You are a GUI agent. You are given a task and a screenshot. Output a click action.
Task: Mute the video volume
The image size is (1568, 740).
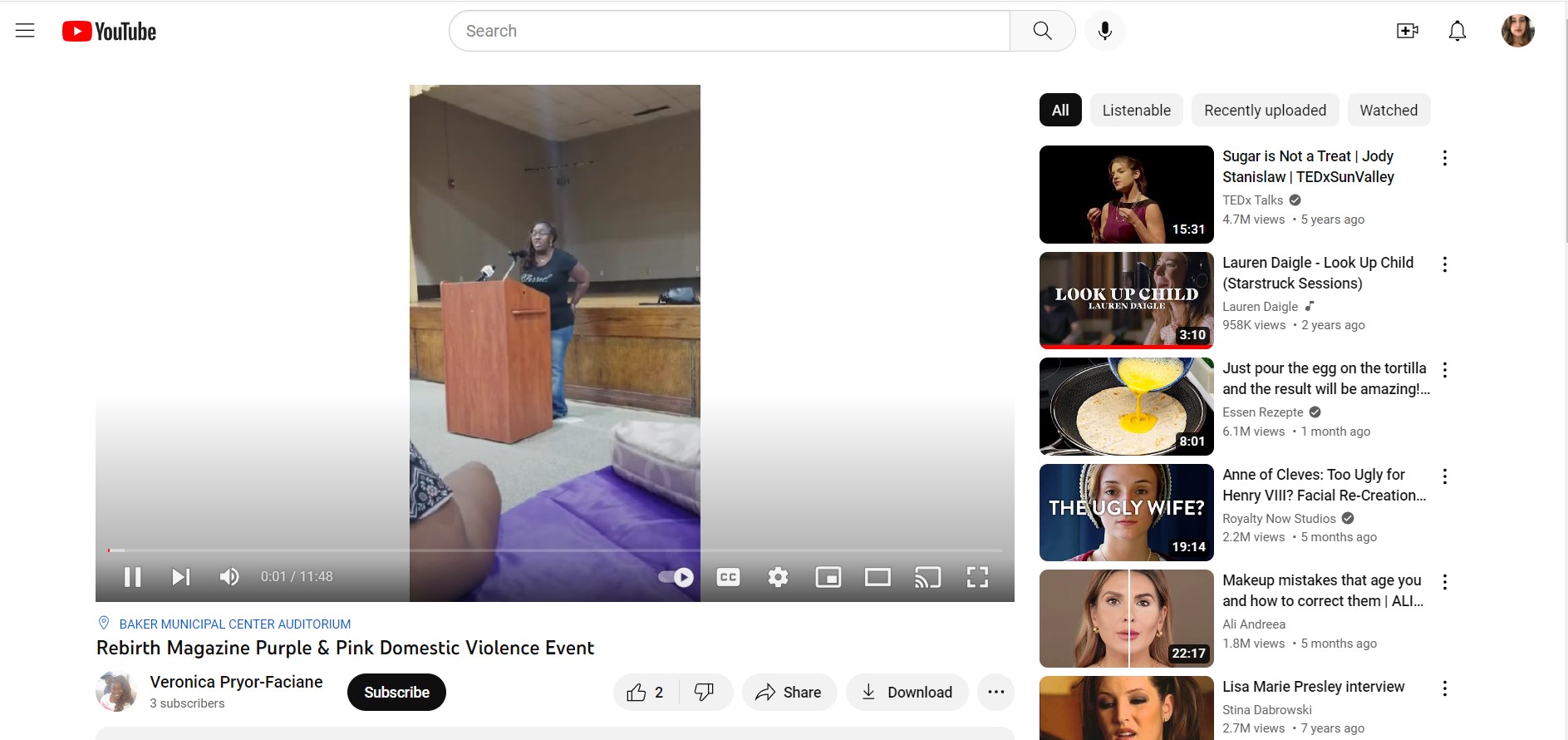click(x=229, y=577)
